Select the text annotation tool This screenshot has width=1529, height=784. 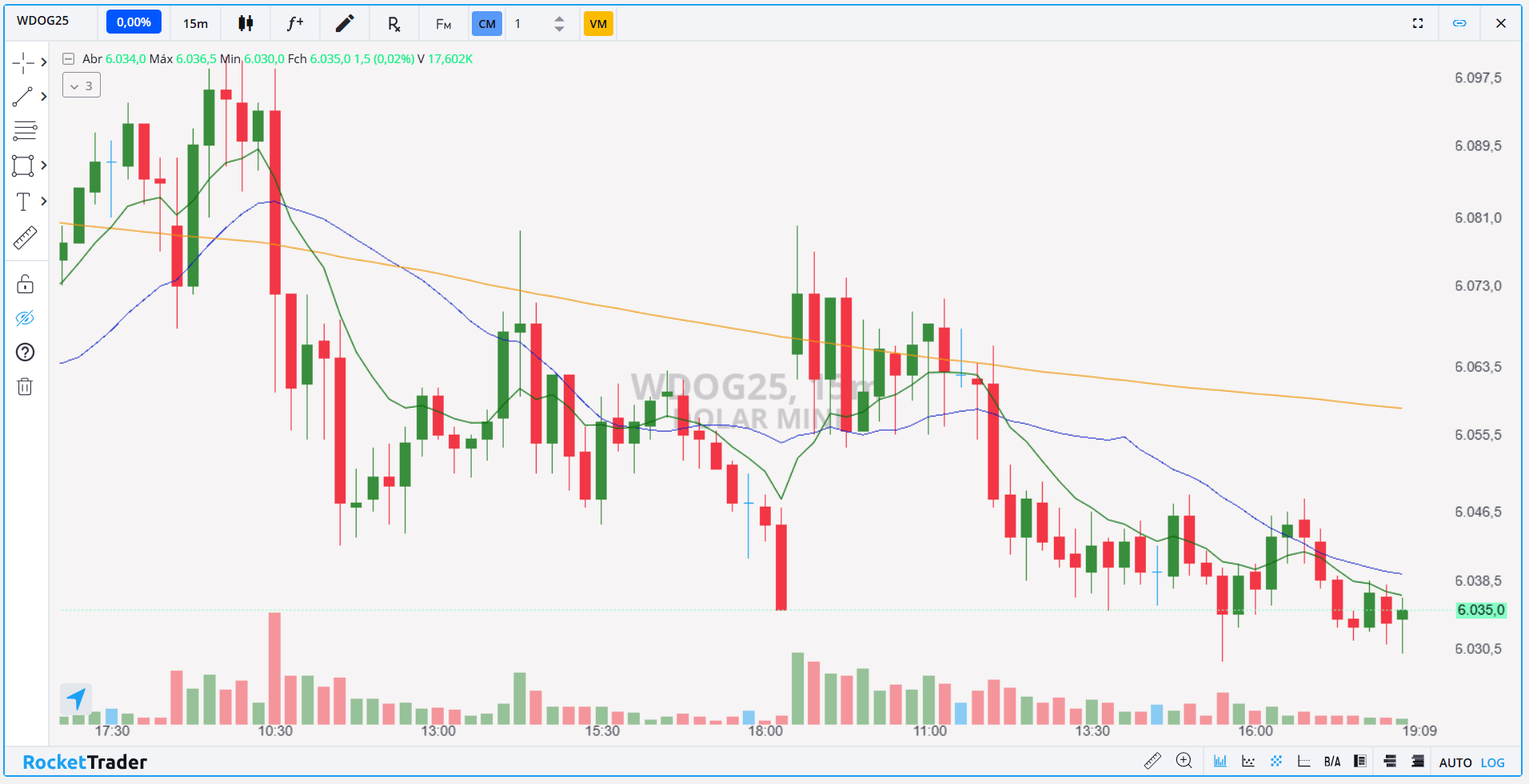tap(23, 201)
